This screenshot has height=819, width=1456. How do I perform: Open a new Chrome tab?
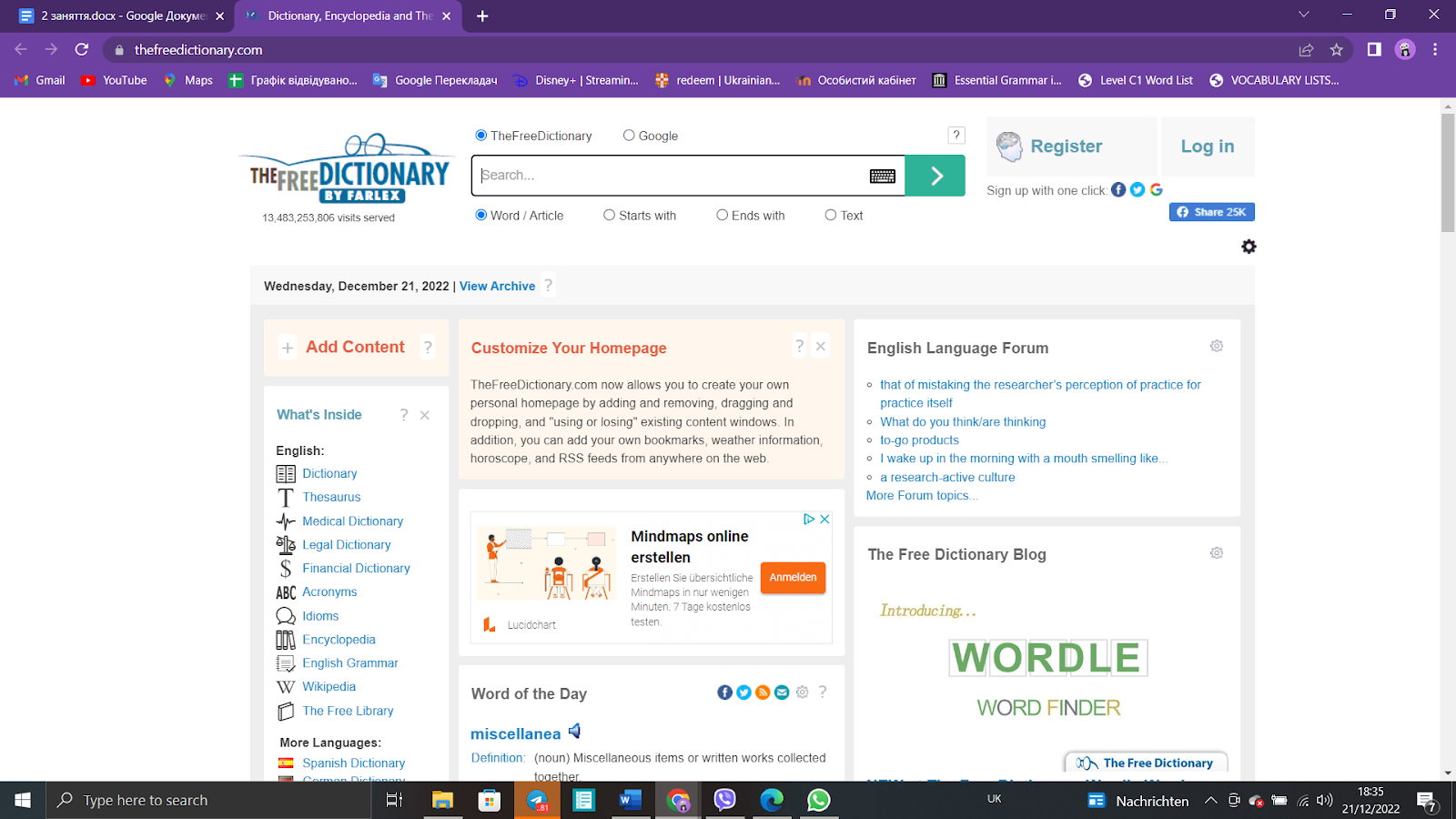pyautogui.click(x=482, y=16)
